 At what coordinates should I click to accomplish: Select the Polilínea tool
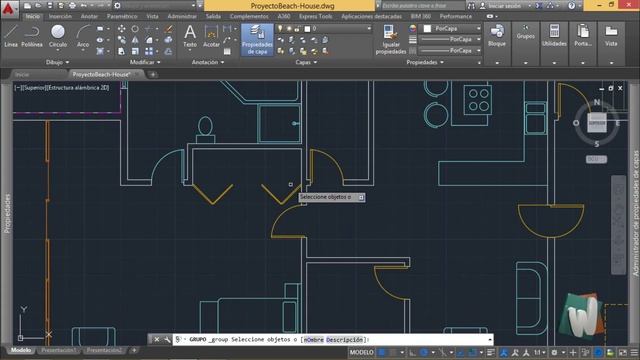point(32,36)
